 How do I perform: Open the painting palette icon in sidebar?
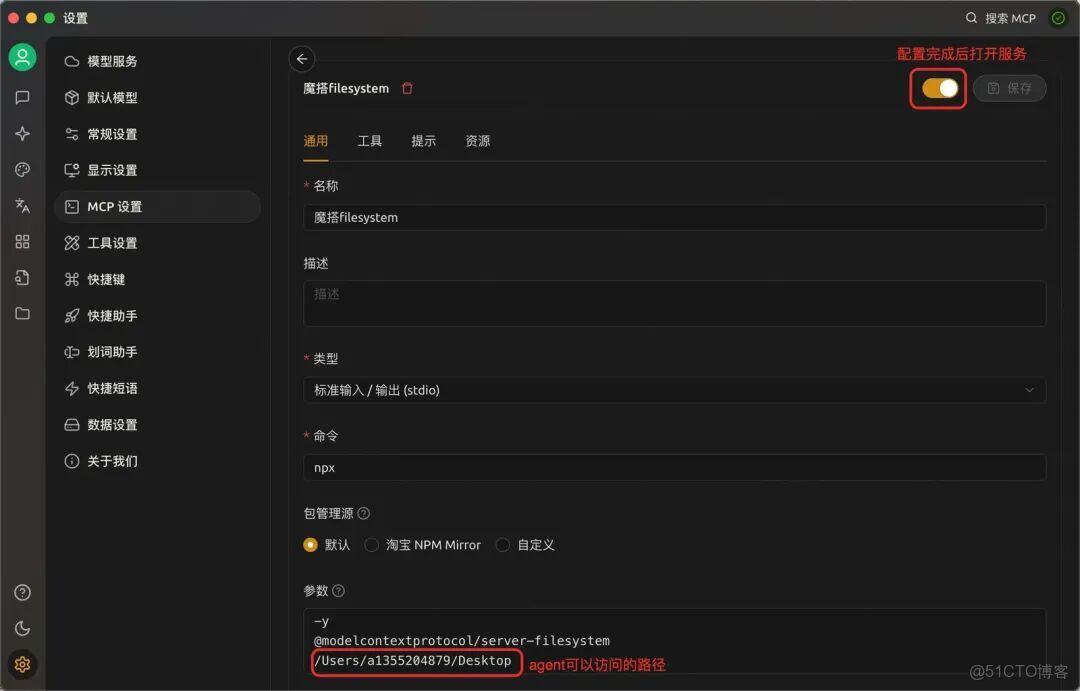pyautogui.click(x=22, y=169)
